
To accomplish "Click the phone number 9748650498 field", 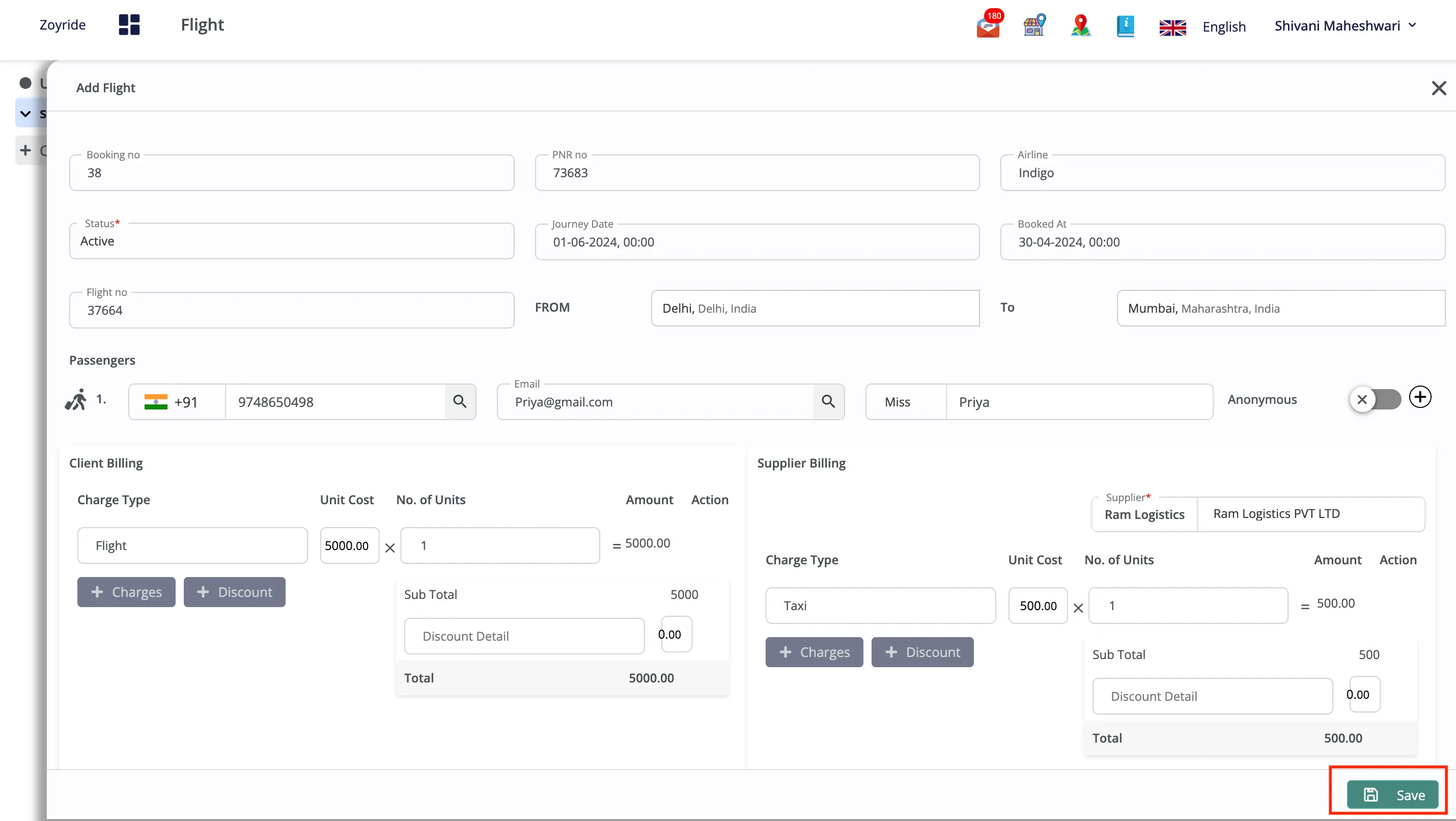I will [335, 401].
